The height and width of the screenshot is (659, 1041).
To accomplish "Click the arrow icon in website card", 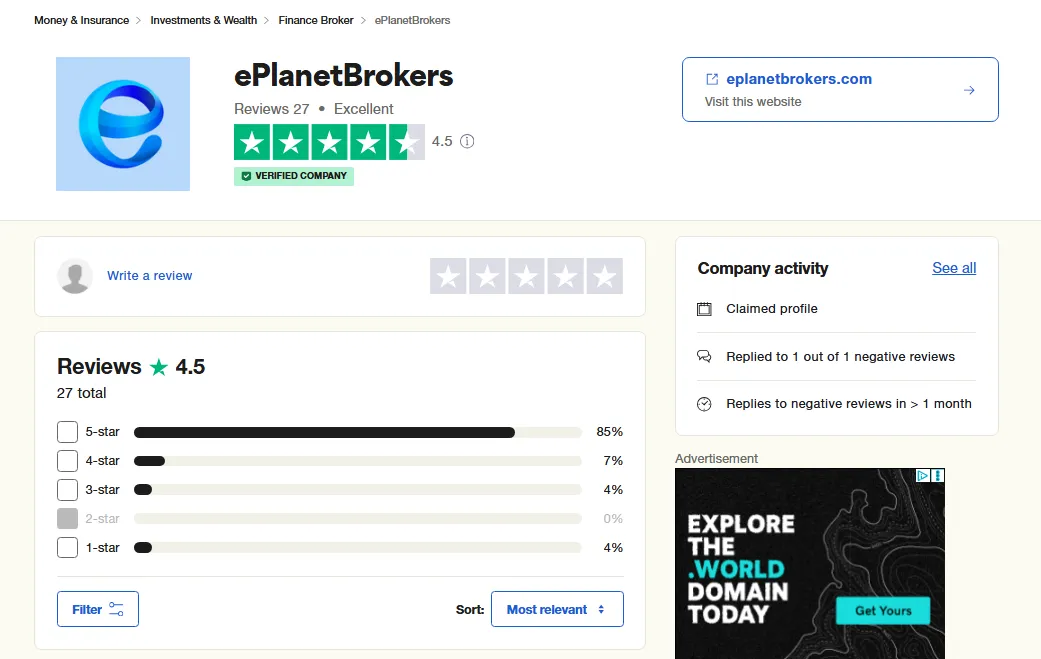I will tap(968, 90).
